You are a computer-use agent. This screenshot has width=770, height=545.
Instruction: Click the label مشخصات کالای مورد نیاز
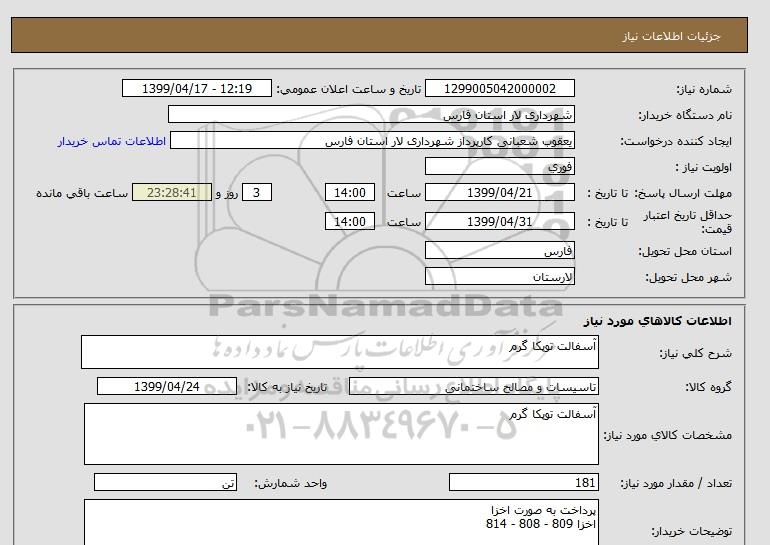[667, 435]
